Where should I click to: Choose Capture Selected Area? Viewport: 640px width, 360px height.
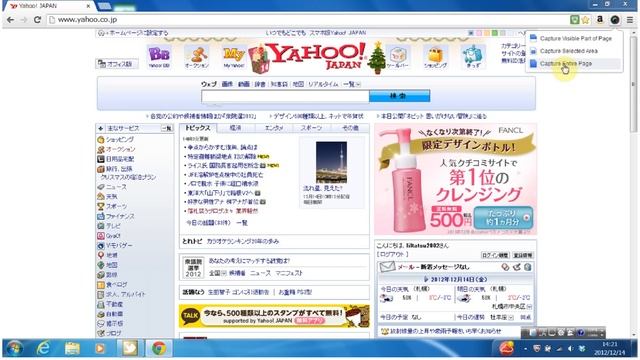coord(574,51)
